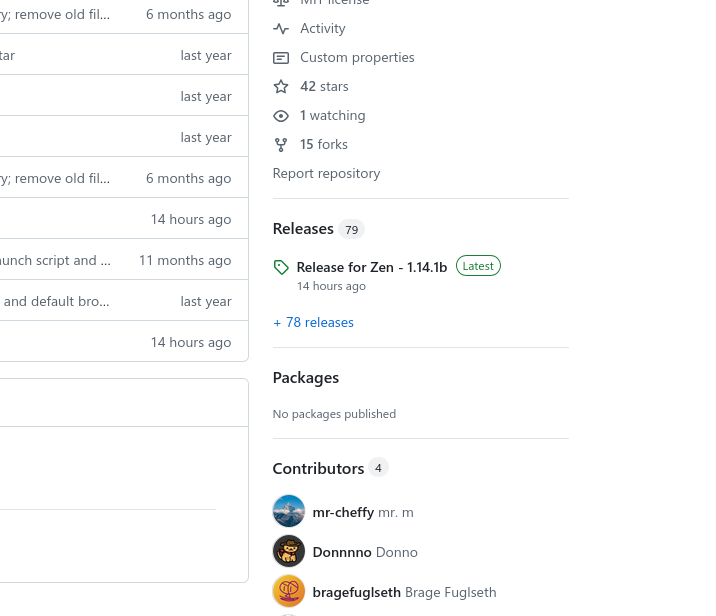This screenshot has width=716, height=616.
Task: Open the bragefuglseth profile link
Action: point(357,592)
